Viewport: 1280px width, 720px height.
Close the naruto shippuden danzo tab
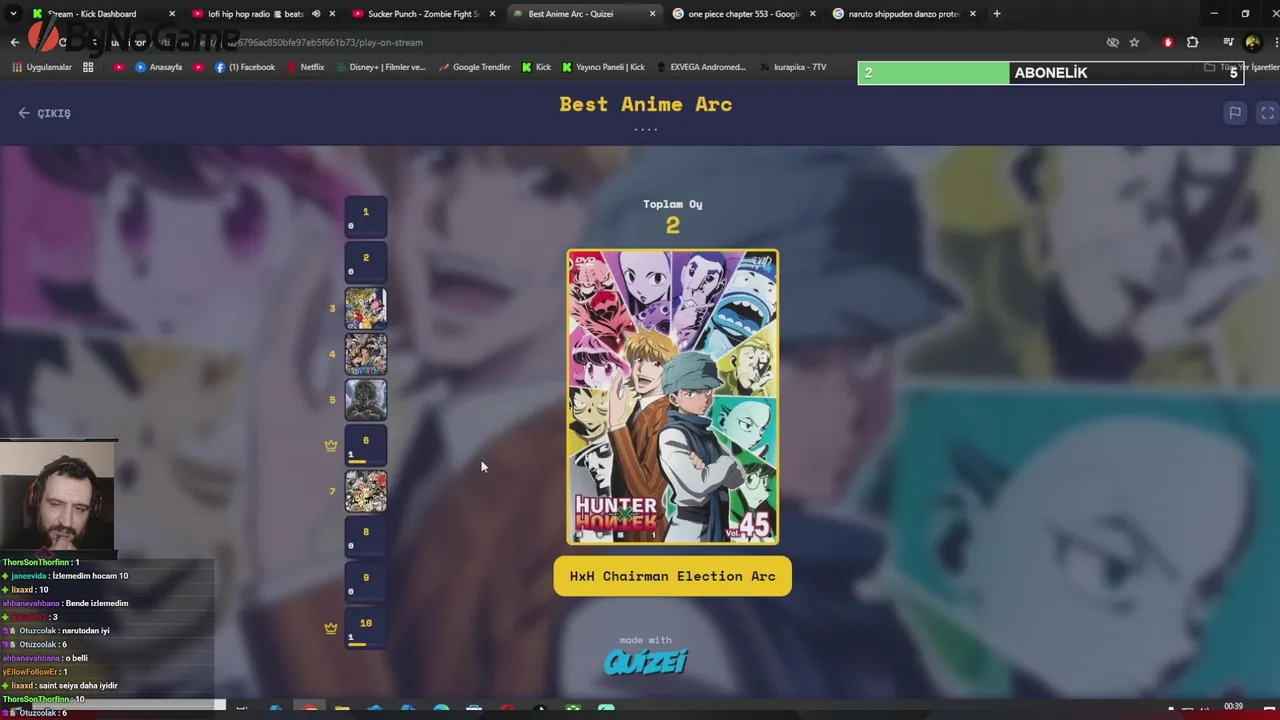tap(972, 14)
